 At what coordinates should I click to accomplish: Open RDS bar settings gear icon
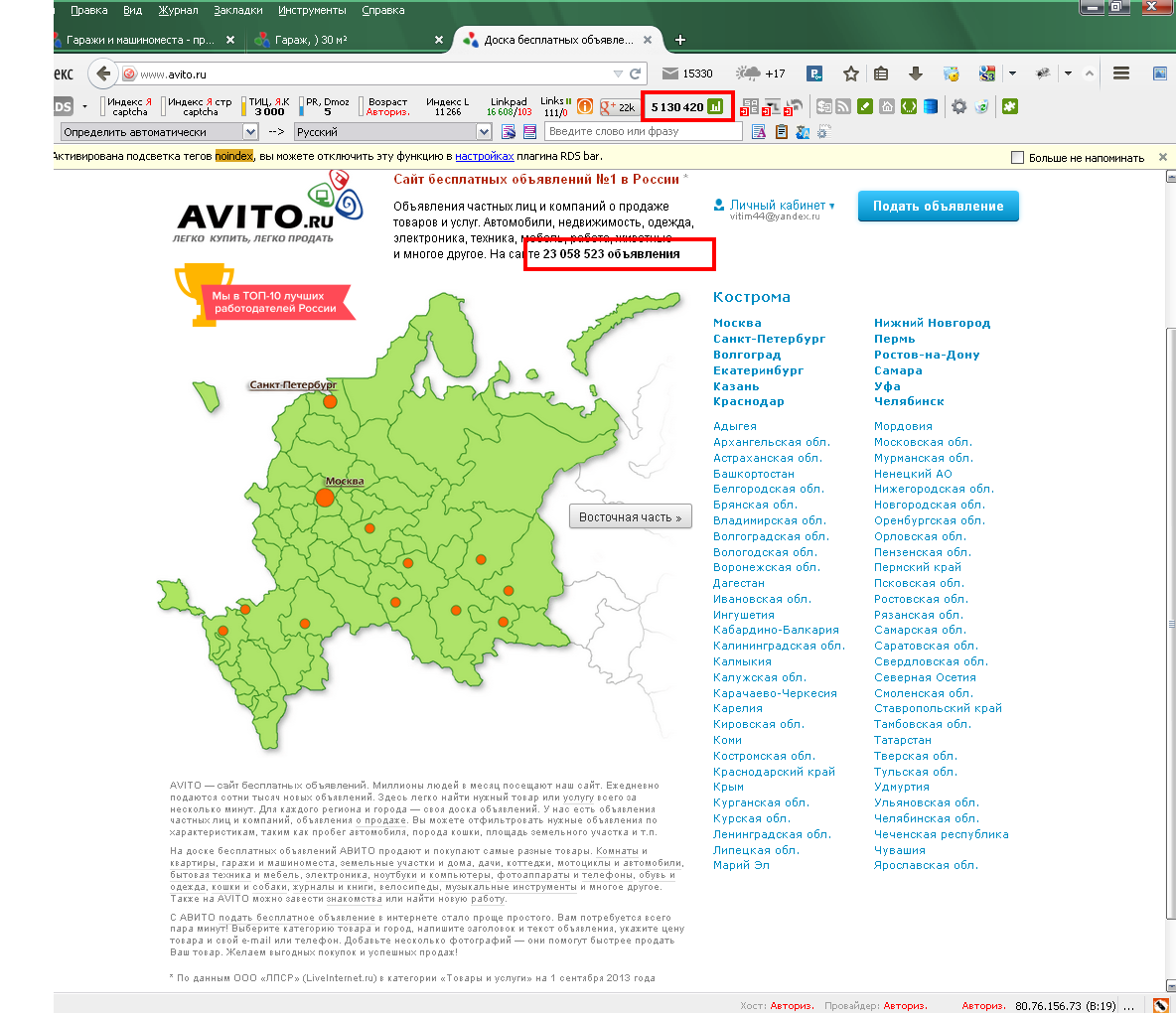957,106
